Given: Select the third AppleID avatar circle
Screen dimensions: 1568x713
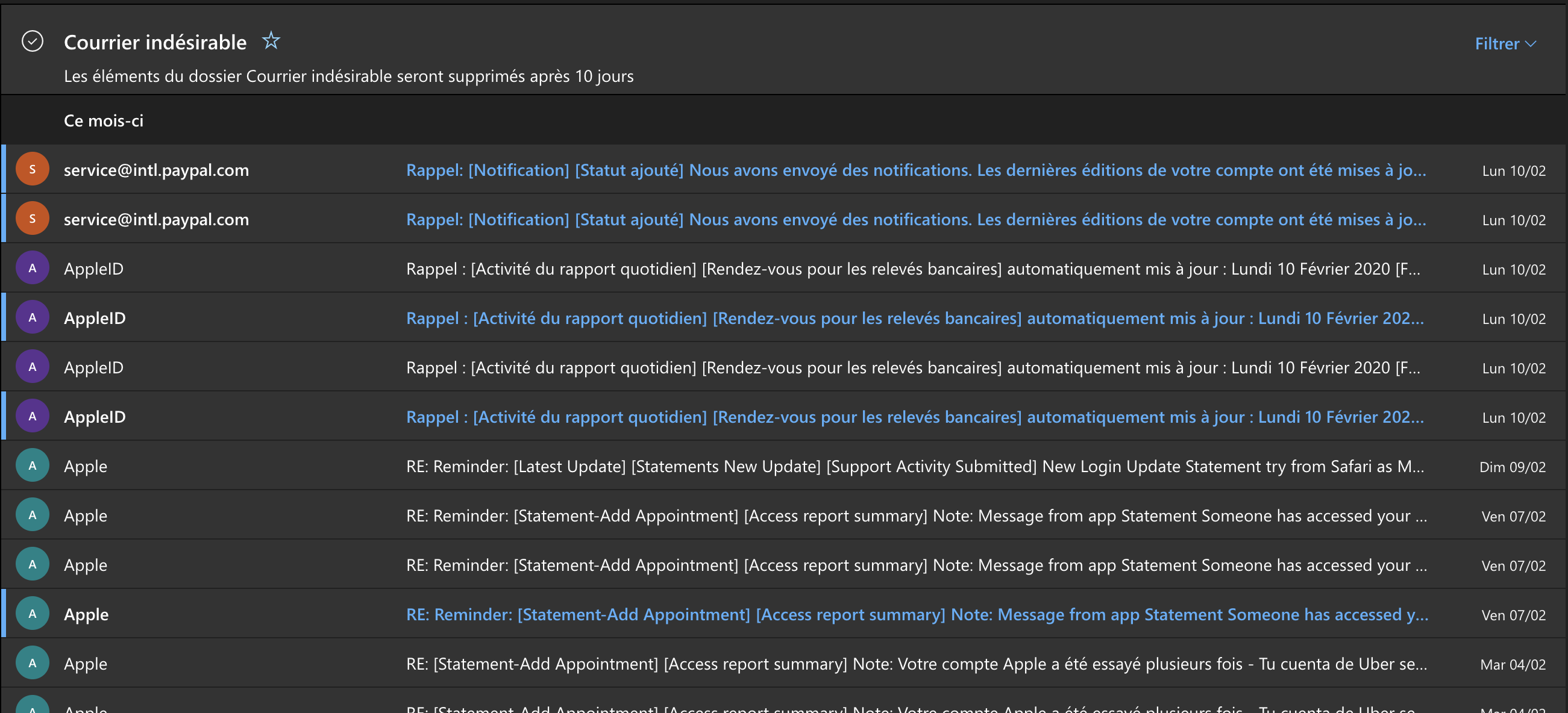Looking at the screenshot, I should [x=33, y=367].
